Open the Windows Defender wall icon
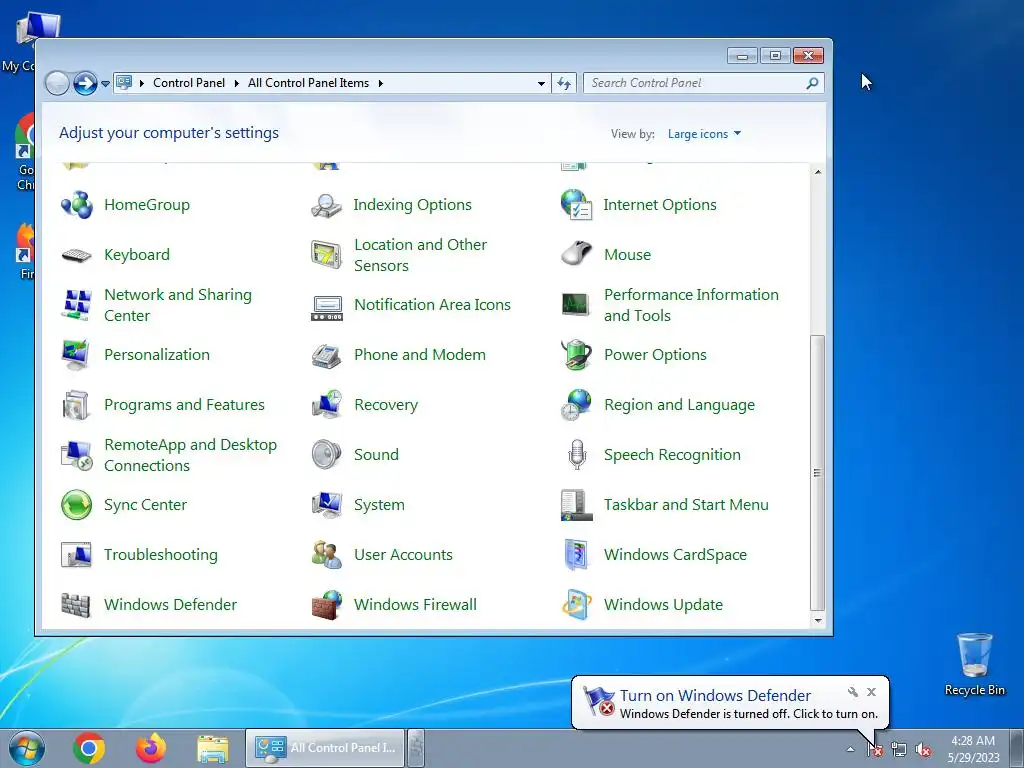Viewport: 1024px width, 768px height. pos(76,605)
